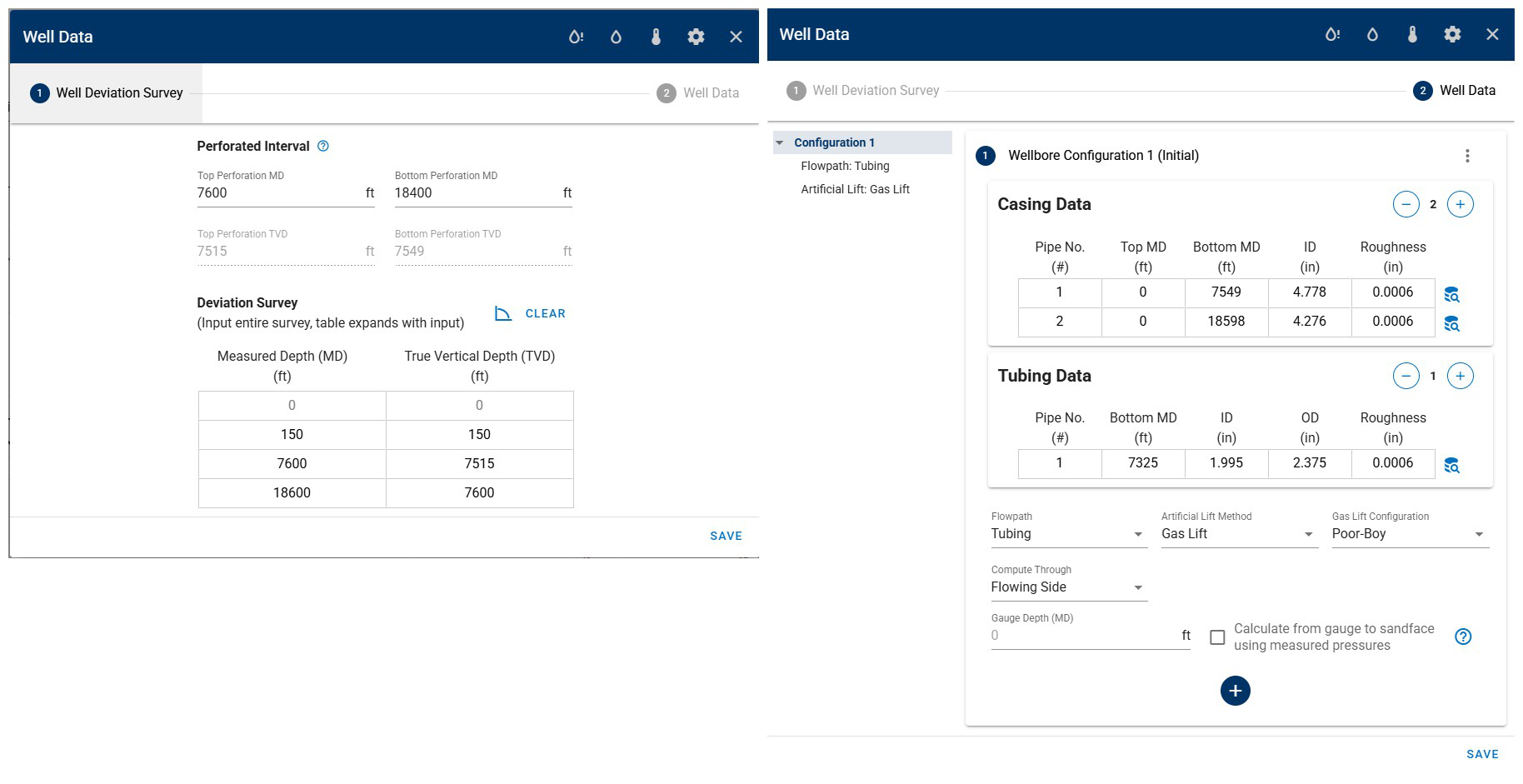The width and height of the screenshot is (1523, 784).
Task: Click water-drop alert icon in left Well Data header
Action: 576,37
